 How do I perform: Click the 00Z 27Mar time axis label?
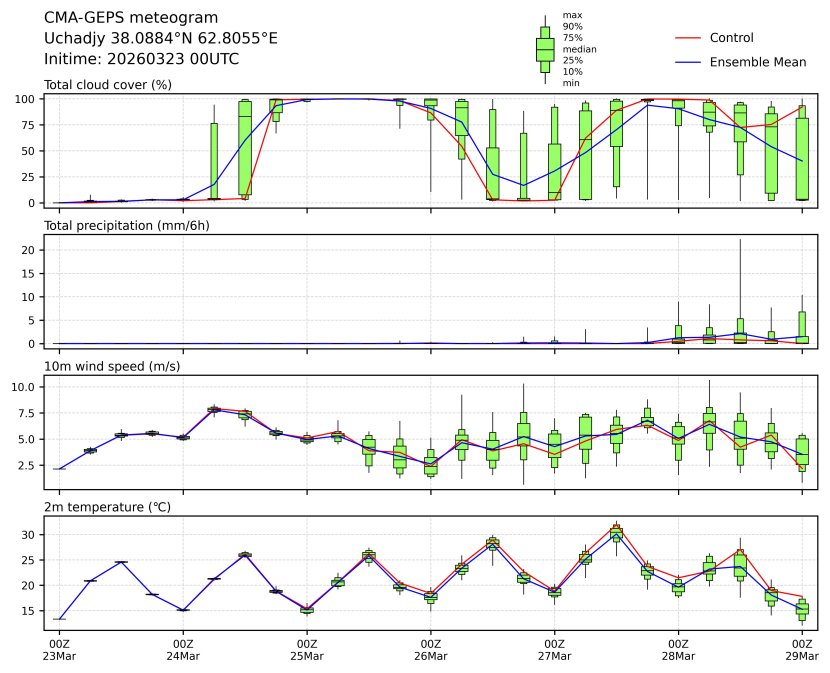pos(555,649)
